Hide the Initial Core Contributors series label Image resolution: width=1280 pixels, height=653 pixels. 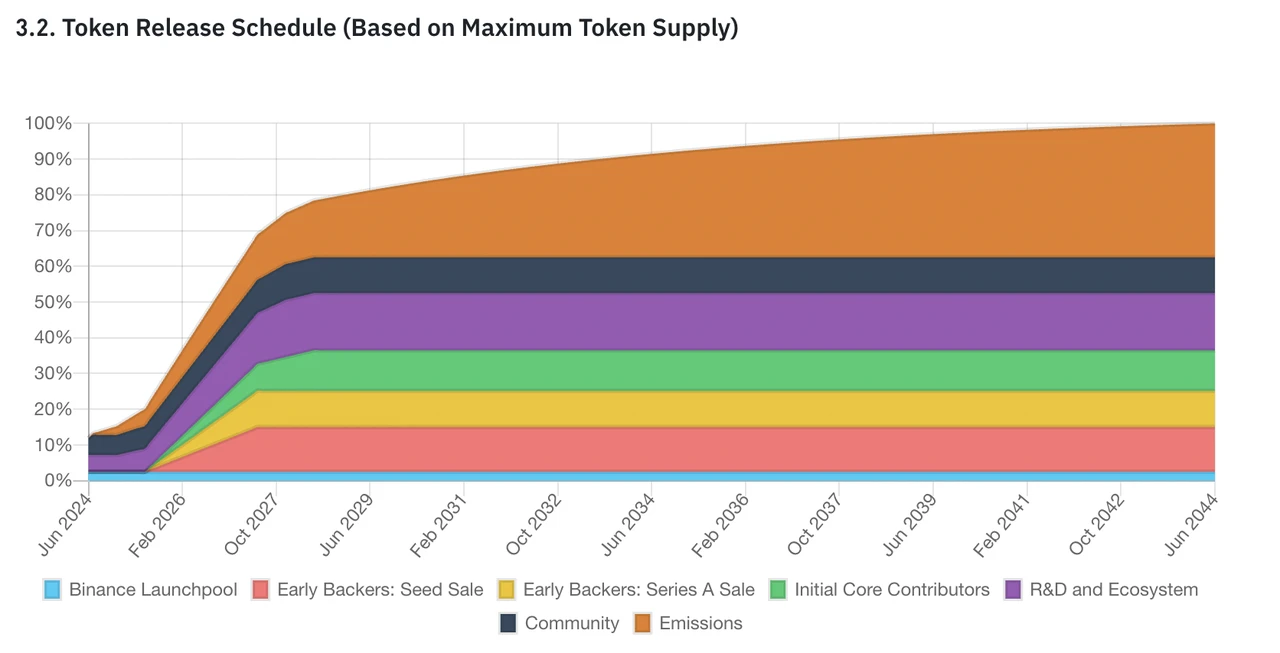(x=892, y=590)
